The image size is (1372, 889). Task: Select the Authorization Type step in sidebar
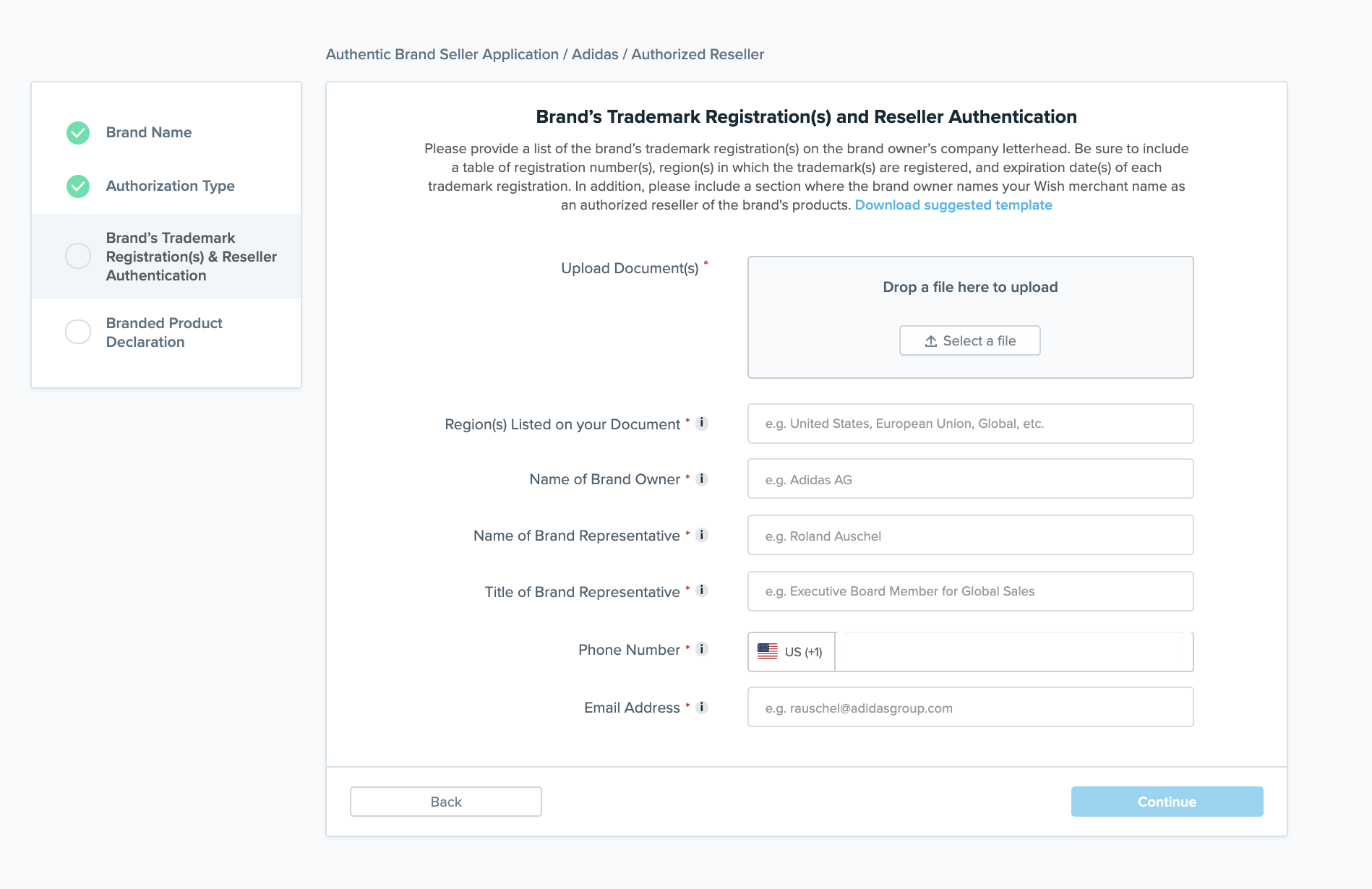click(170, 186)
